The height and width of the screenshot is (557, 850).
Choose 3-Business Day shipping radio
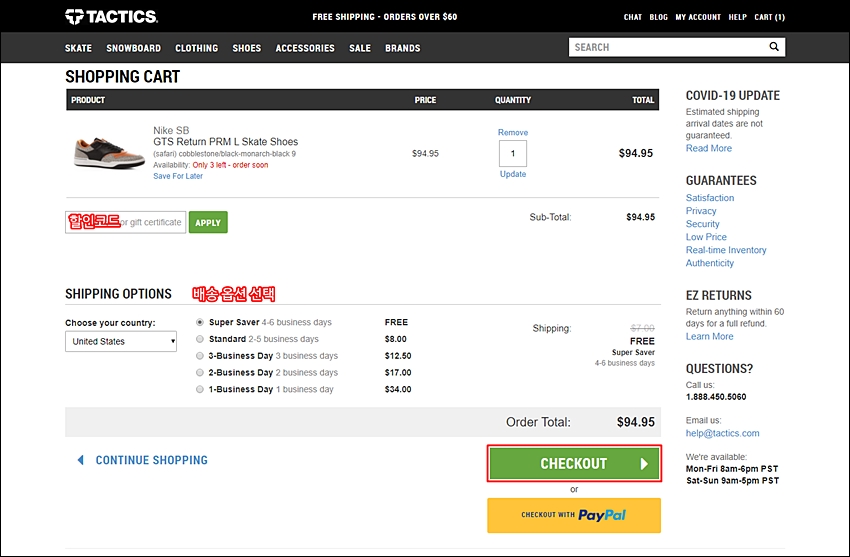coord(200,356)
